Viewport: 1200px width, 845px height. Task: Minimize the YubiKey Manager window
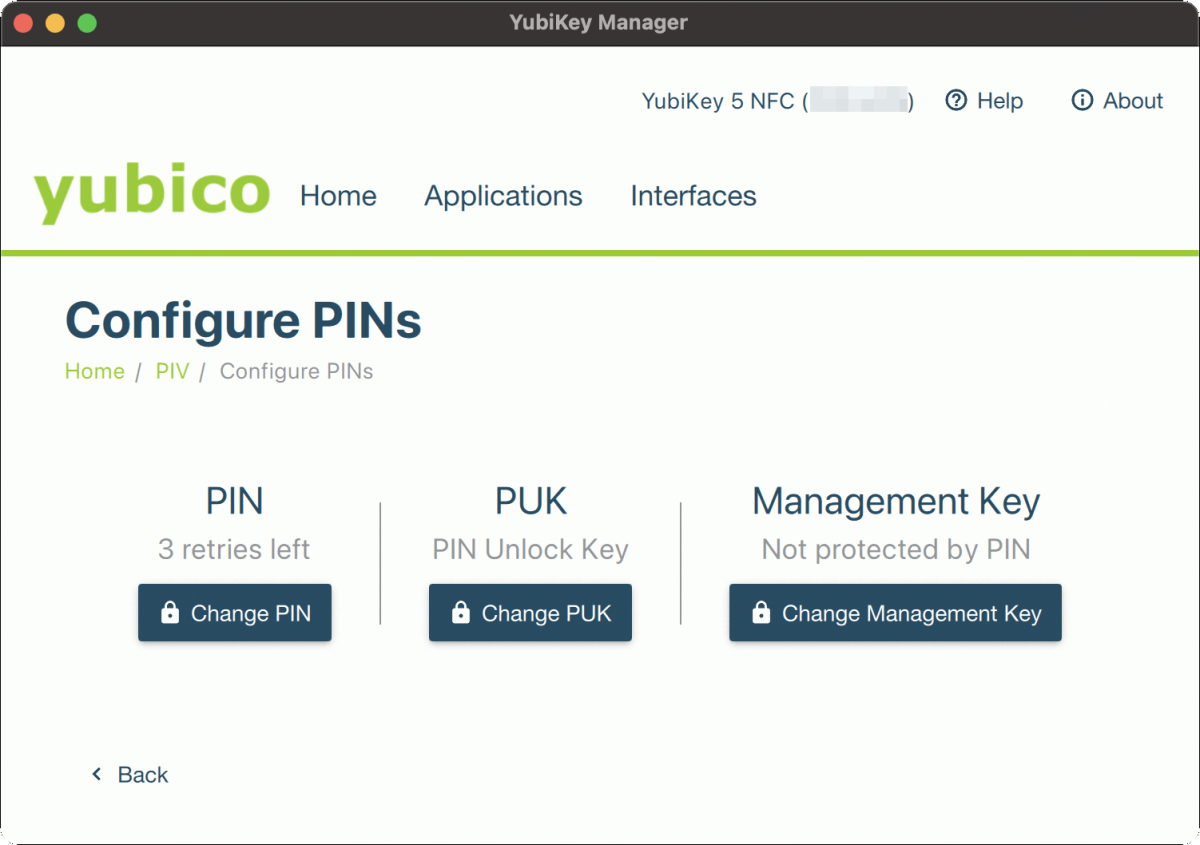53,22
